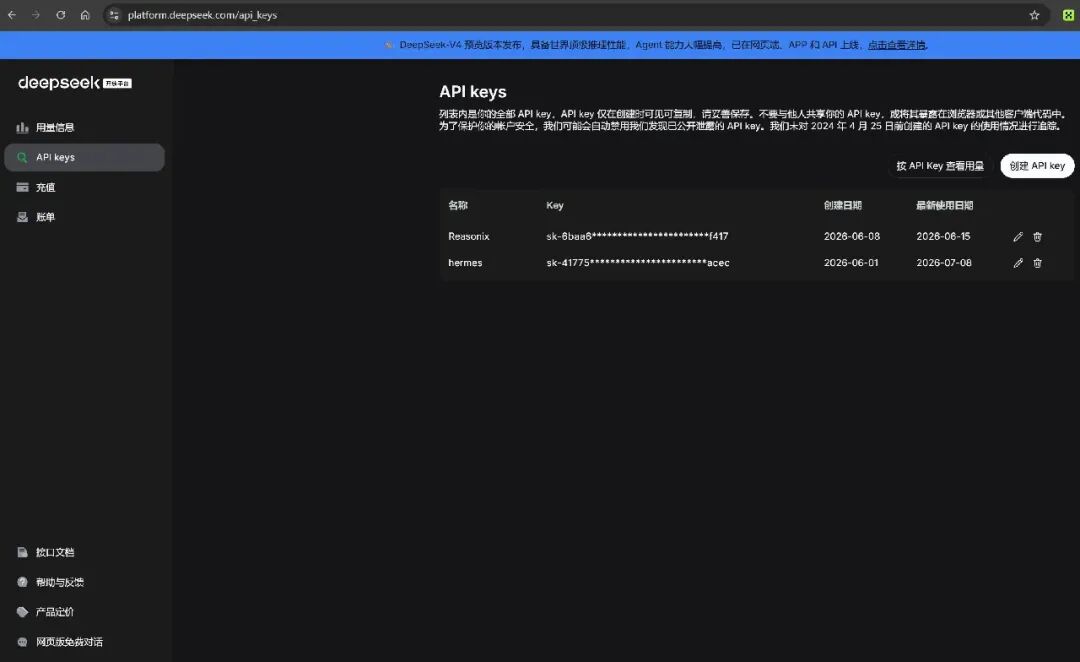Click creation date 2026-06-08
Screen dimensions: 1080x662
coord(851,236)
